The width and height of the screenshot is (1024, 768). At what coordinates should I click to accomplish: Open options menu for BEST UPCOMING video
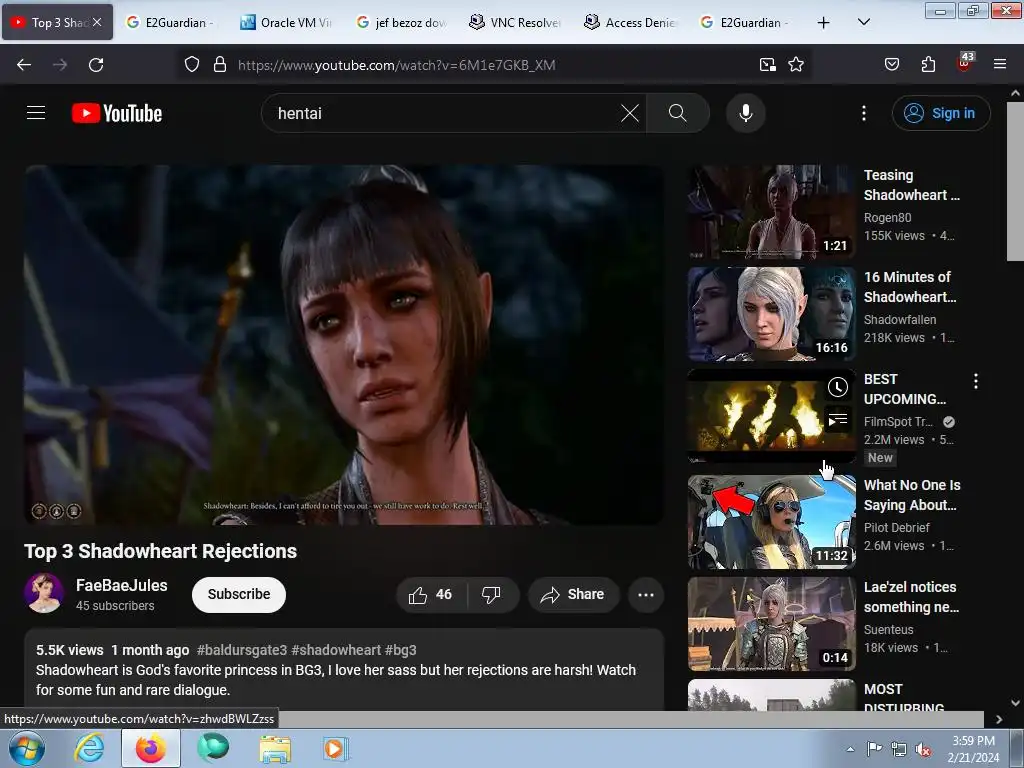point(976,381)
